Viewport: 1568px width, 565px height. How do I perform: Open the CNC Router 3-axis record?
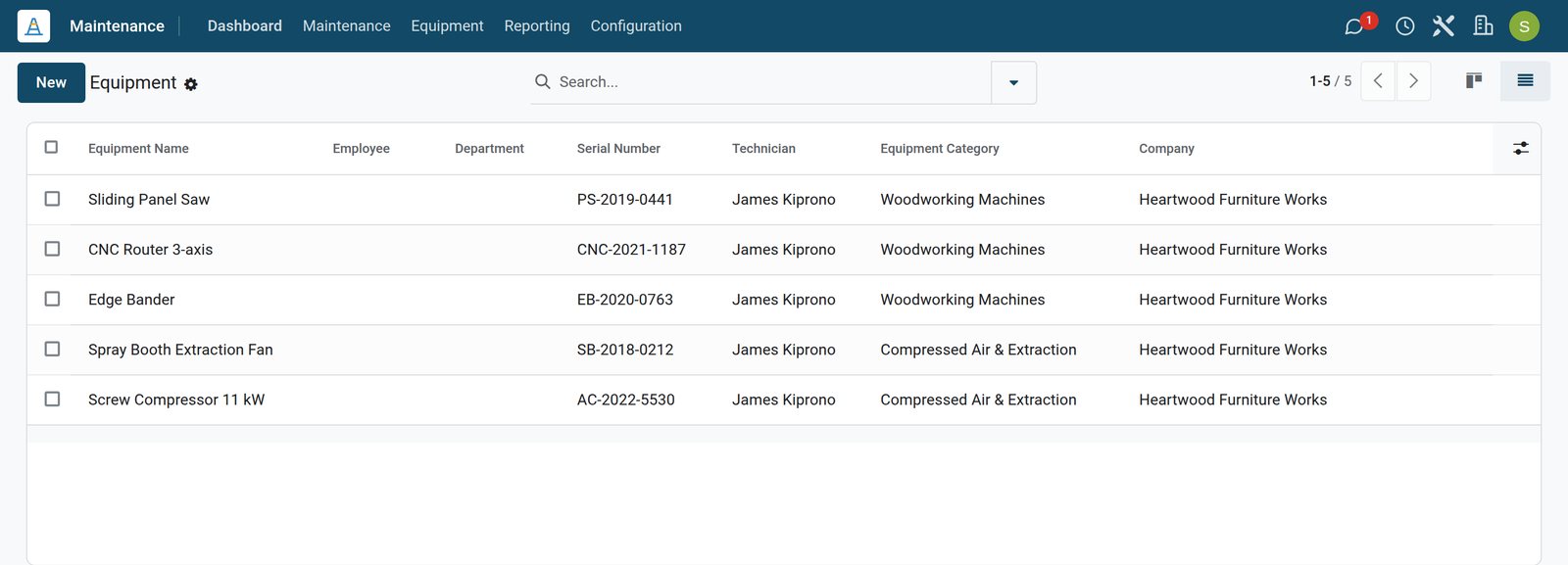pyautogui.click(x=150, y=250)
